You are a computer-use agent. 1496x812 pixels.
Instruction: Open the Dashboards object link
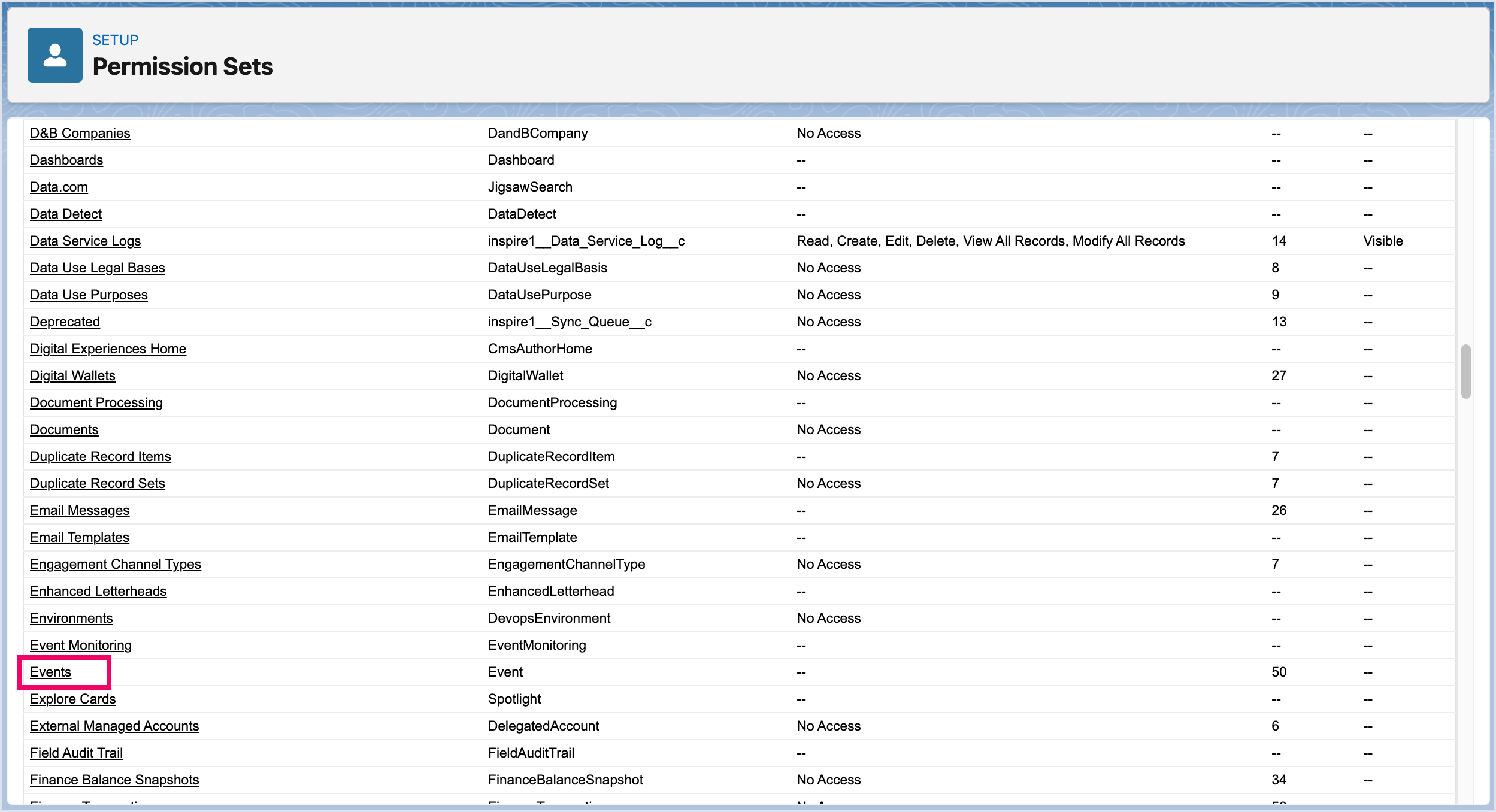click(66, 160)
